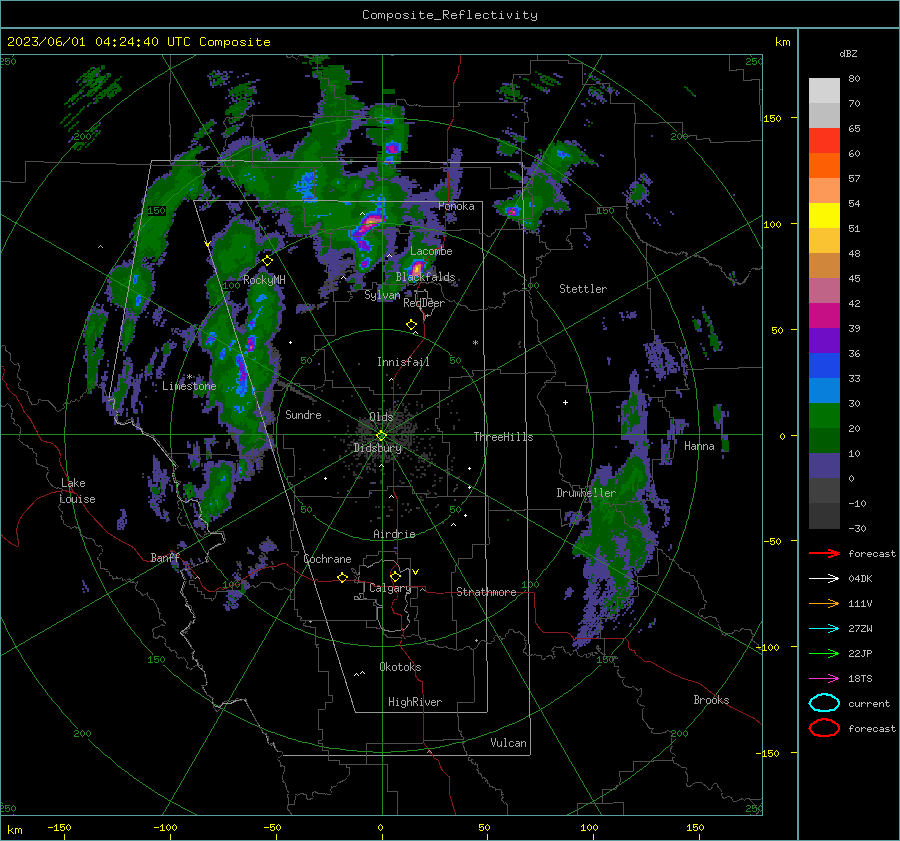Click the Strathmore label
900x841 pixels.
click(486, 592)
